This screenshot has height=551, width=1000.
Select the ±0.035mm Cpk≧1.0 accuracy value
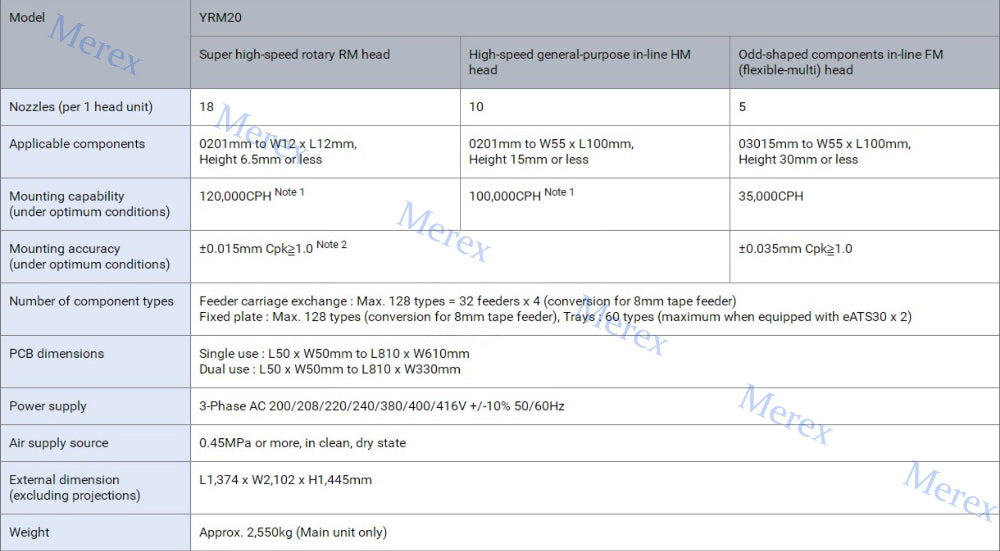795,249
